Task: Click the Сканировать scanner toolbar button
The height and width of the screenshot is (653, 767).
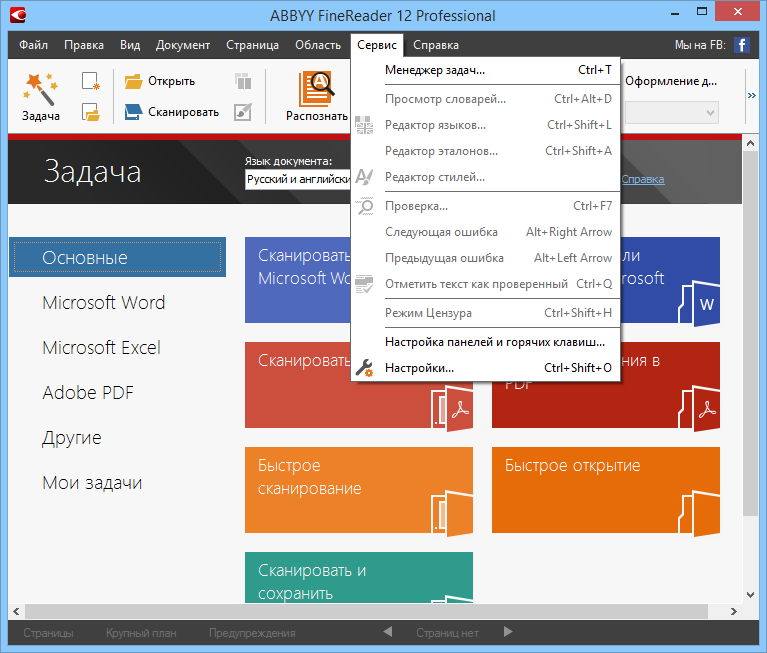Action: coord(172,112)
